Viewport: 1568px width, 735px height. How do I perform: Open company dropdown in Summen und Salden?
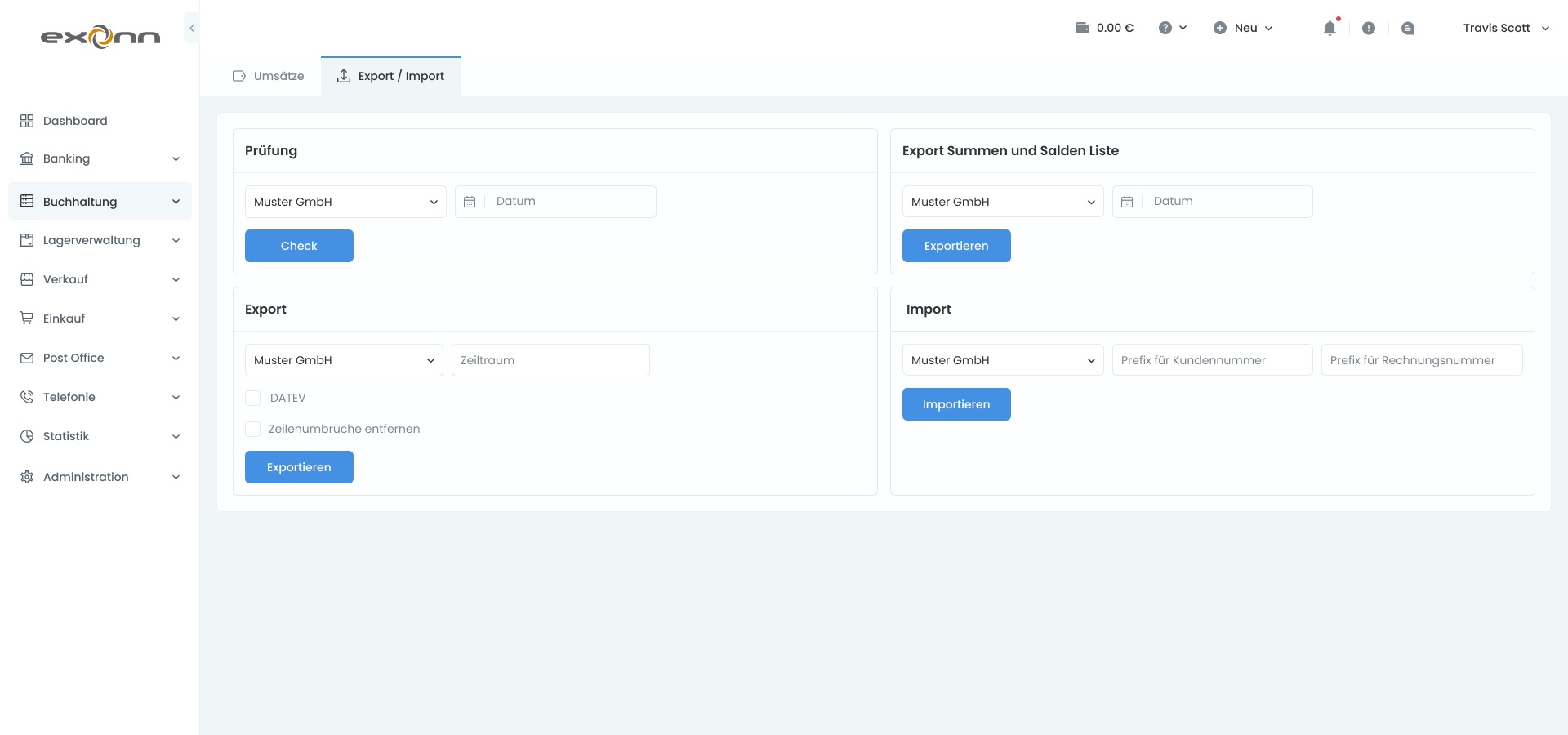(x=1003, y=202)
